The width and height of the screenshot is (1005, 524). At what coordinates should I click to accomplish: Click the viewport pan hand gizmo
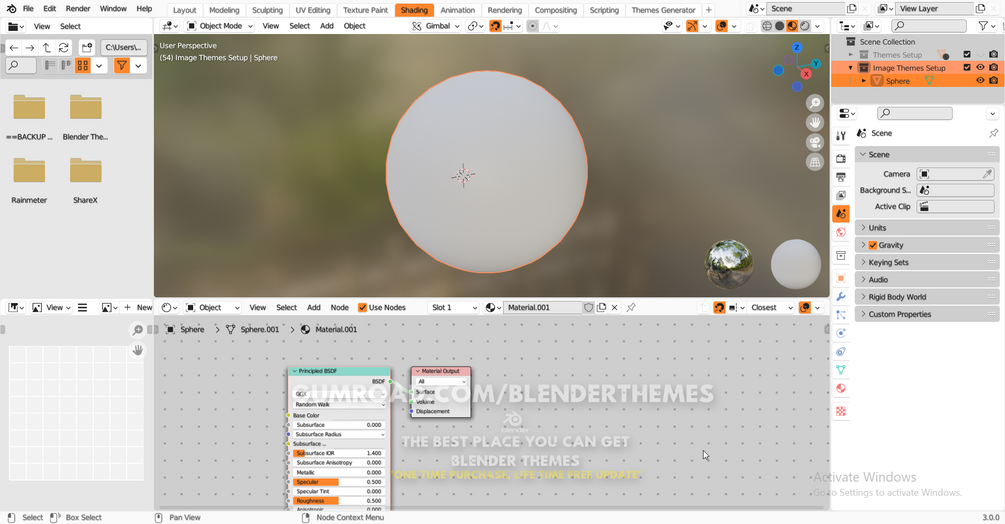coord(815,122)
